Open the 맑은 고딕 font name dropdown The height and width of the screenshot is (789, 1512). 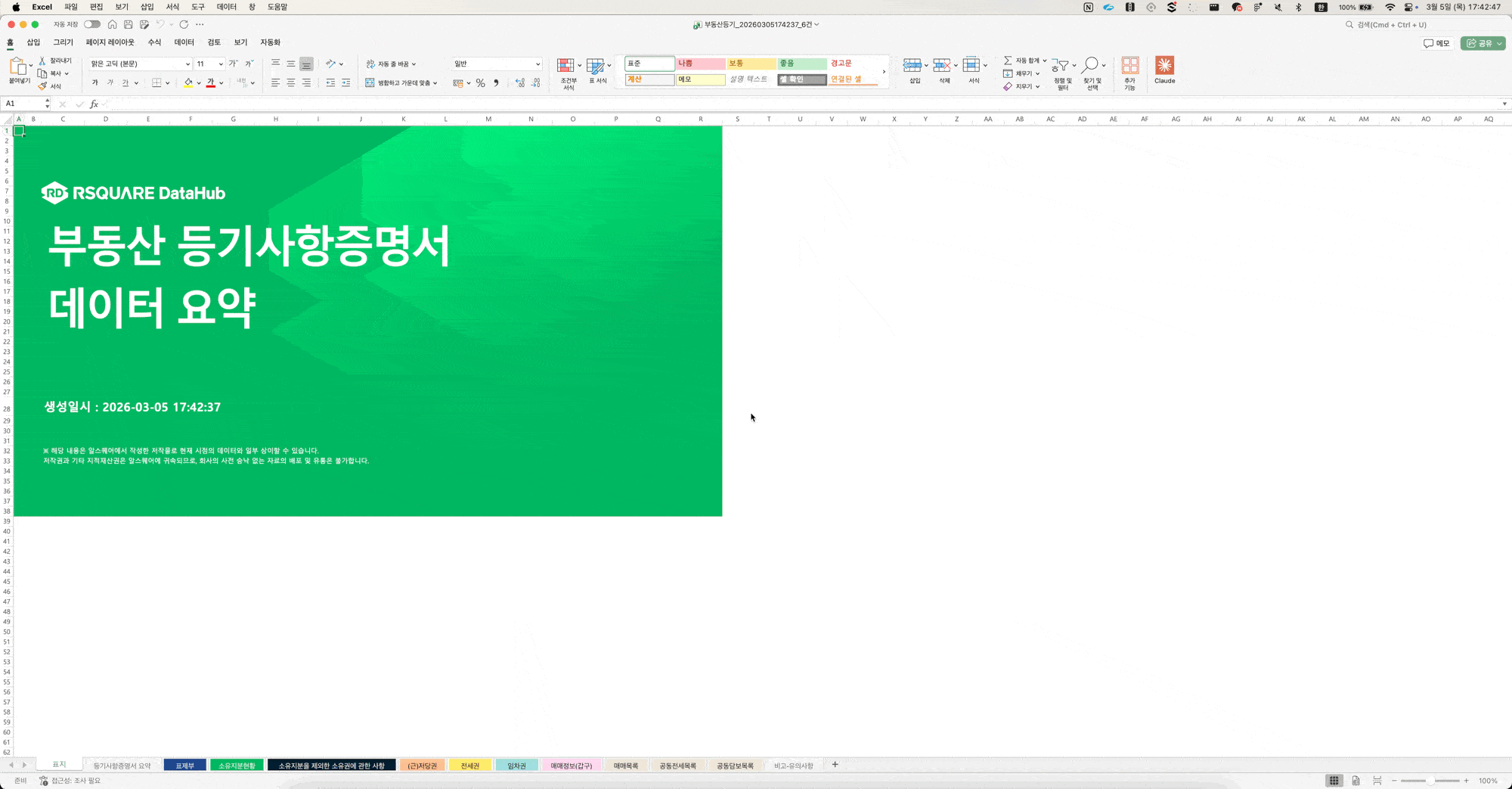point(187,64)
